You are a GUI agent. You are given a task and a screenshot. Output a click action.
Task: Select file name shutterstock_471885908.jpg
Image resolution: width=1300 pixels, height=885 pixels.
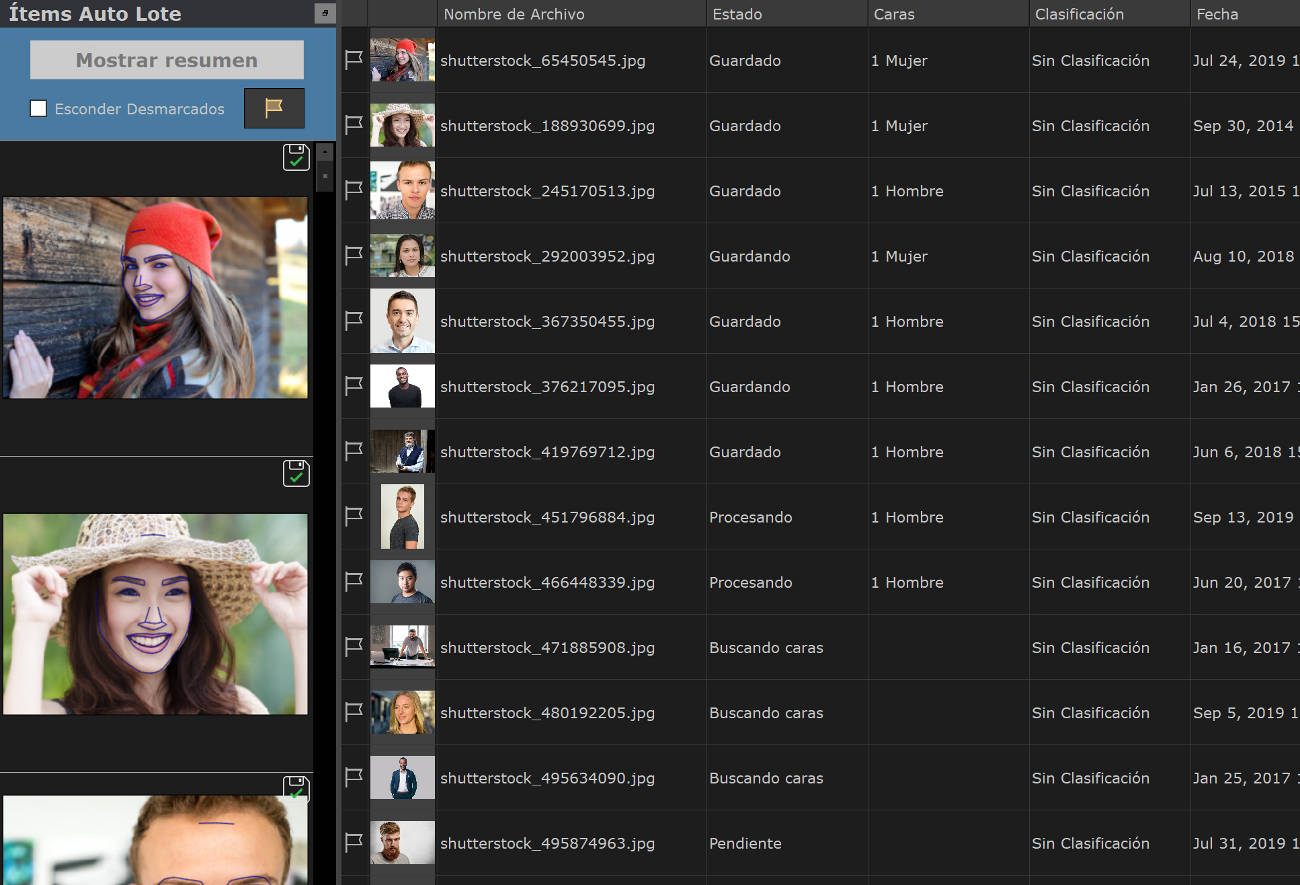(548, 647)
